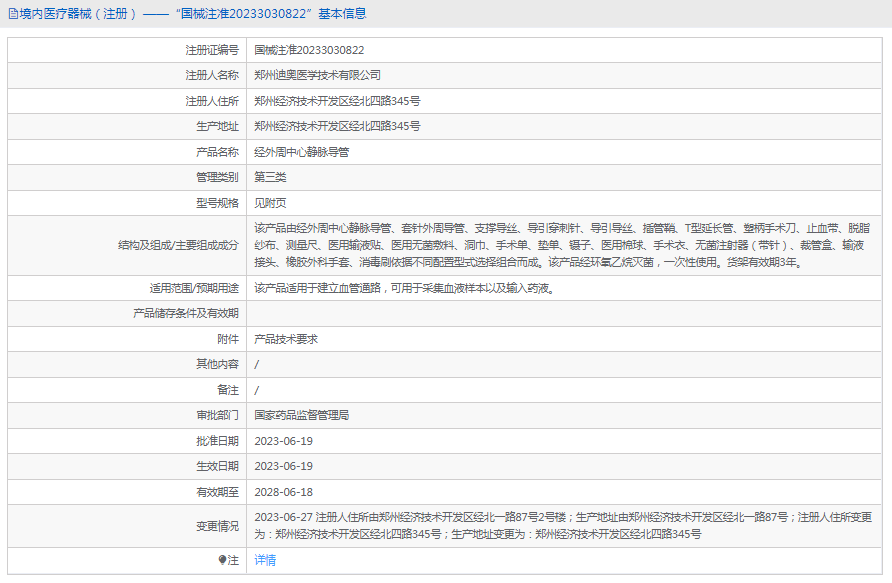
Task: Click the 生产地址 label
Action: tap(217, 126)
